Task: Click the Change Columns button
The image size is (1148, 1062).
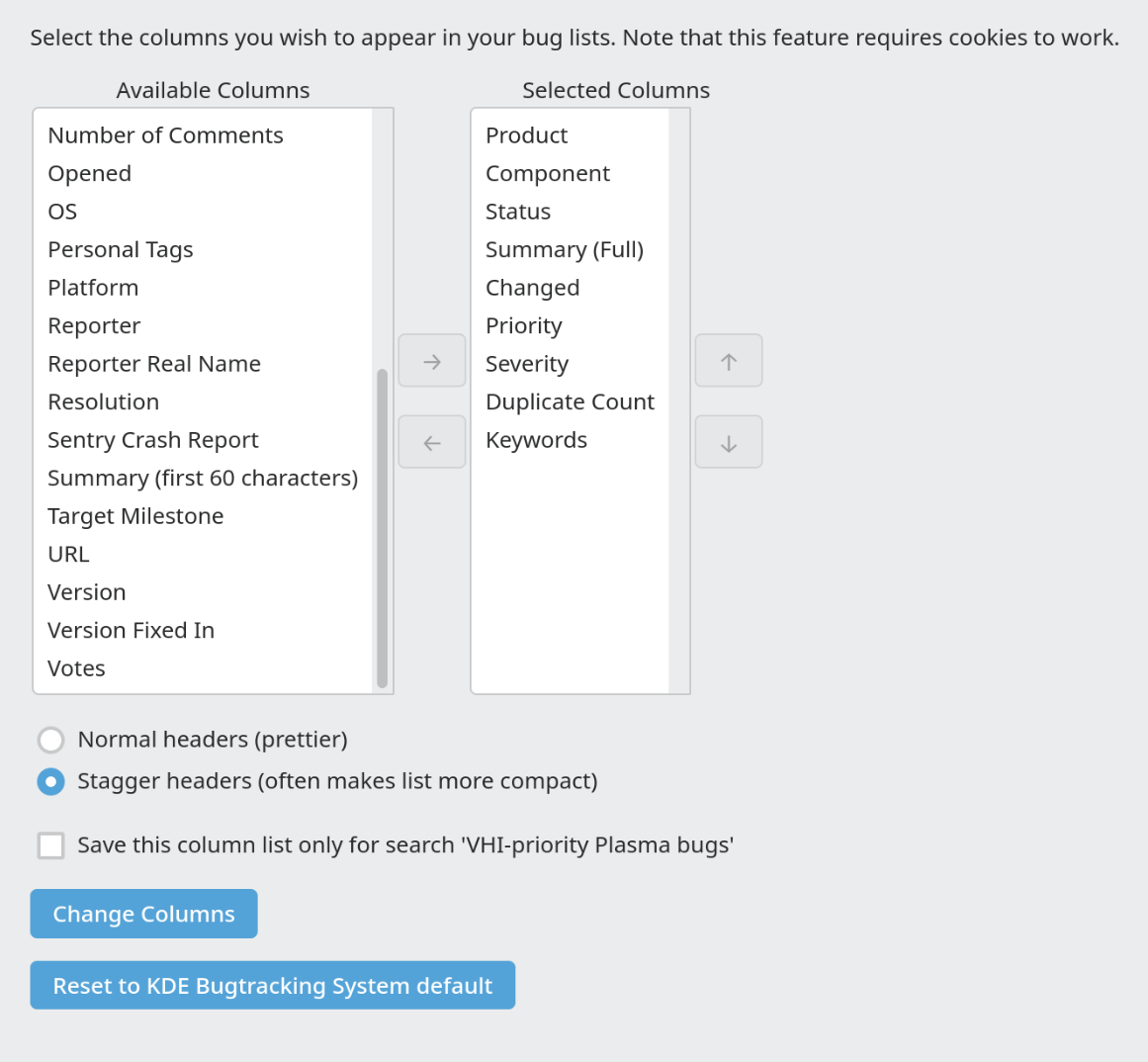Action: [x=143, y=914]
